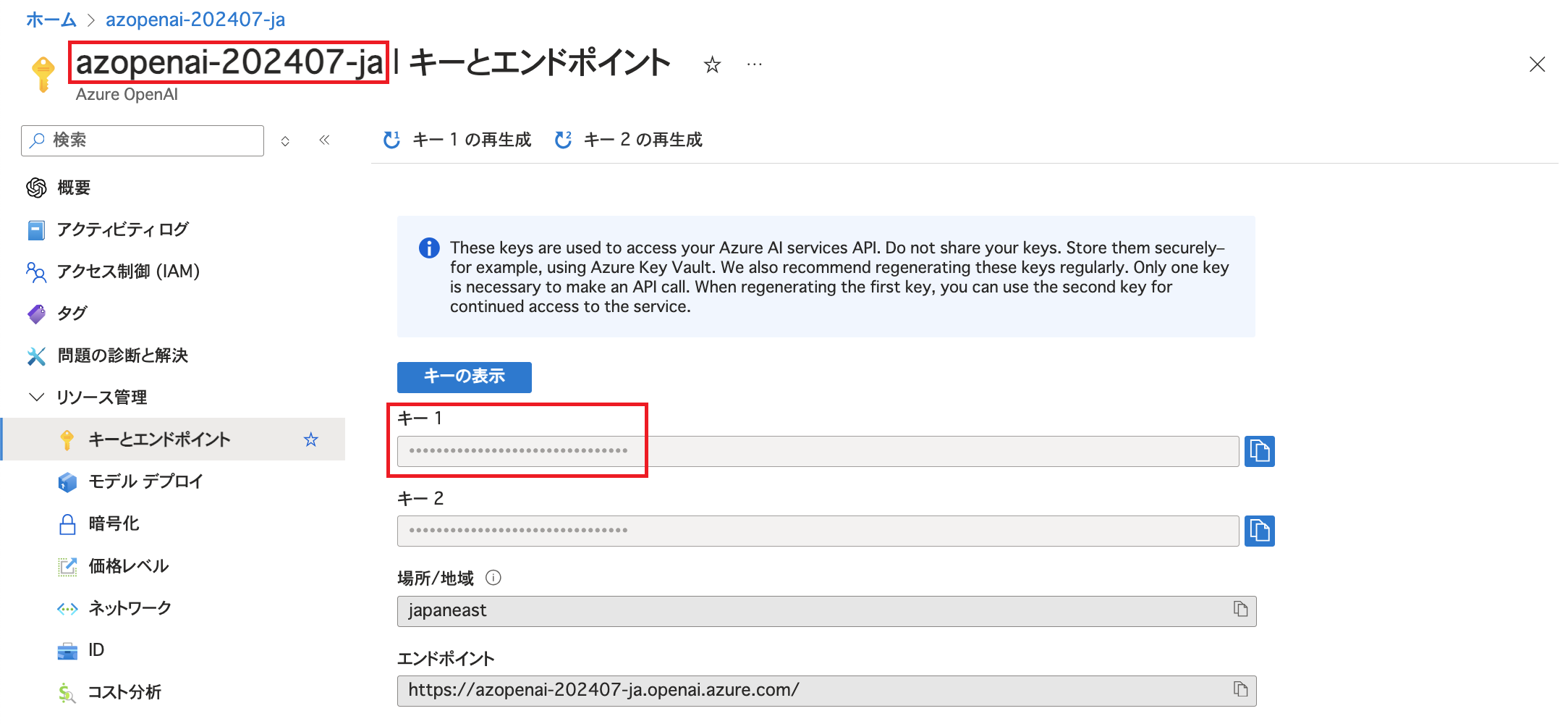The width and height of the screenshot is (1568, 724).
Task: Open the header more options ellipsis
Action: [x=754, y=64]
